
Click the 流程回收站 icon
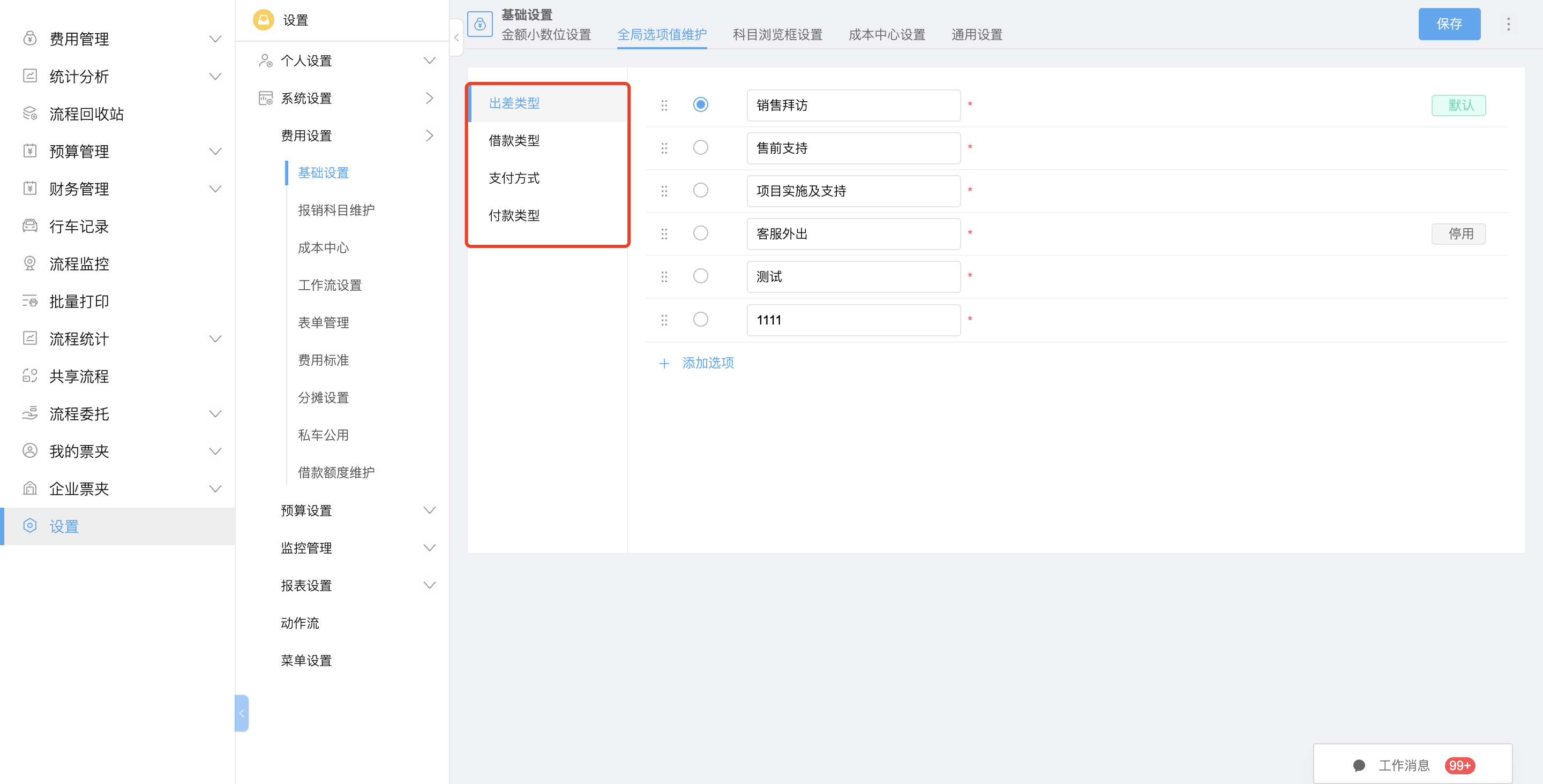point(30,114)
